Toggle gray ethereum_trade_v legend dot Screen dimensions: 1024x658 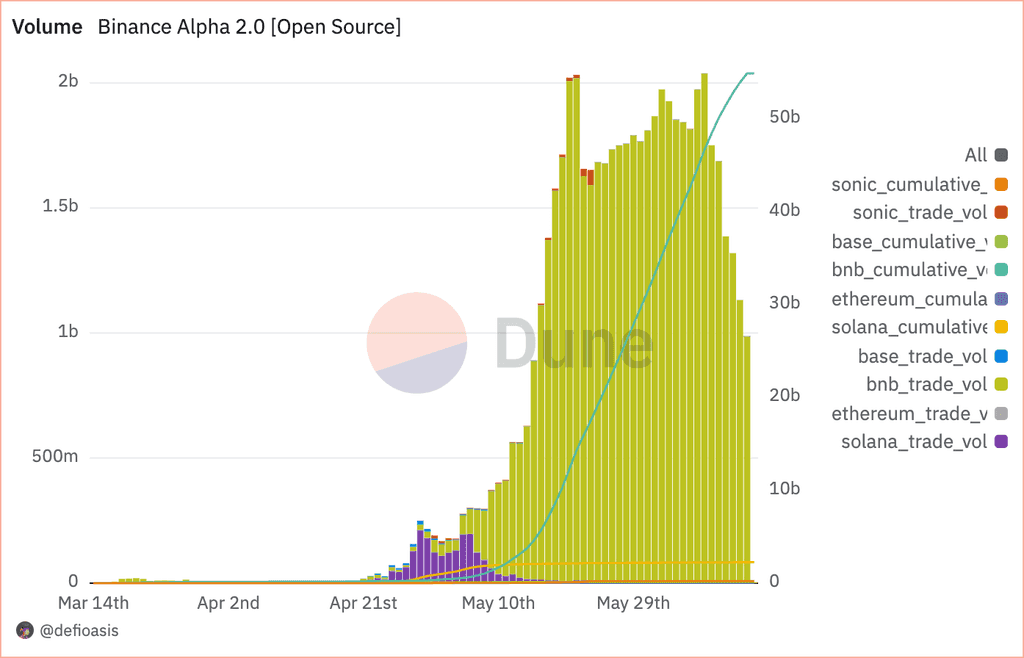1000,414
